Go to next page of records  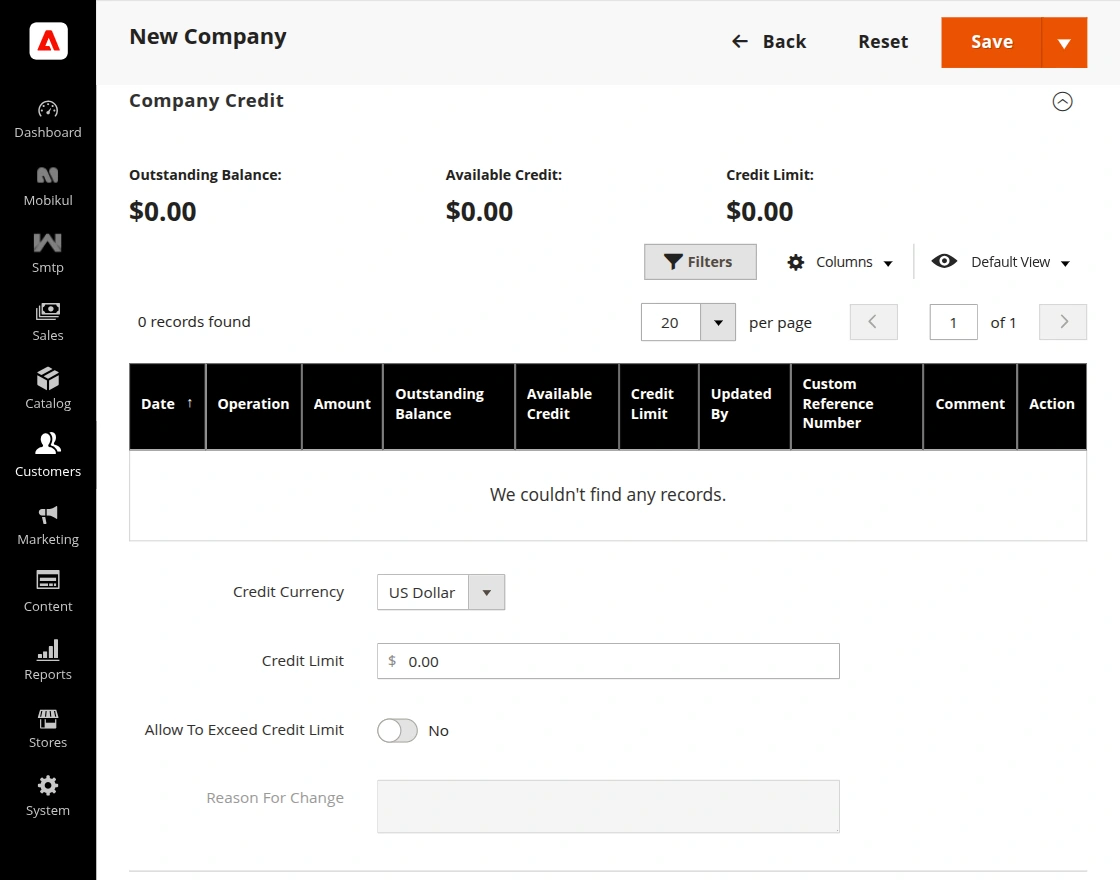1063,322
